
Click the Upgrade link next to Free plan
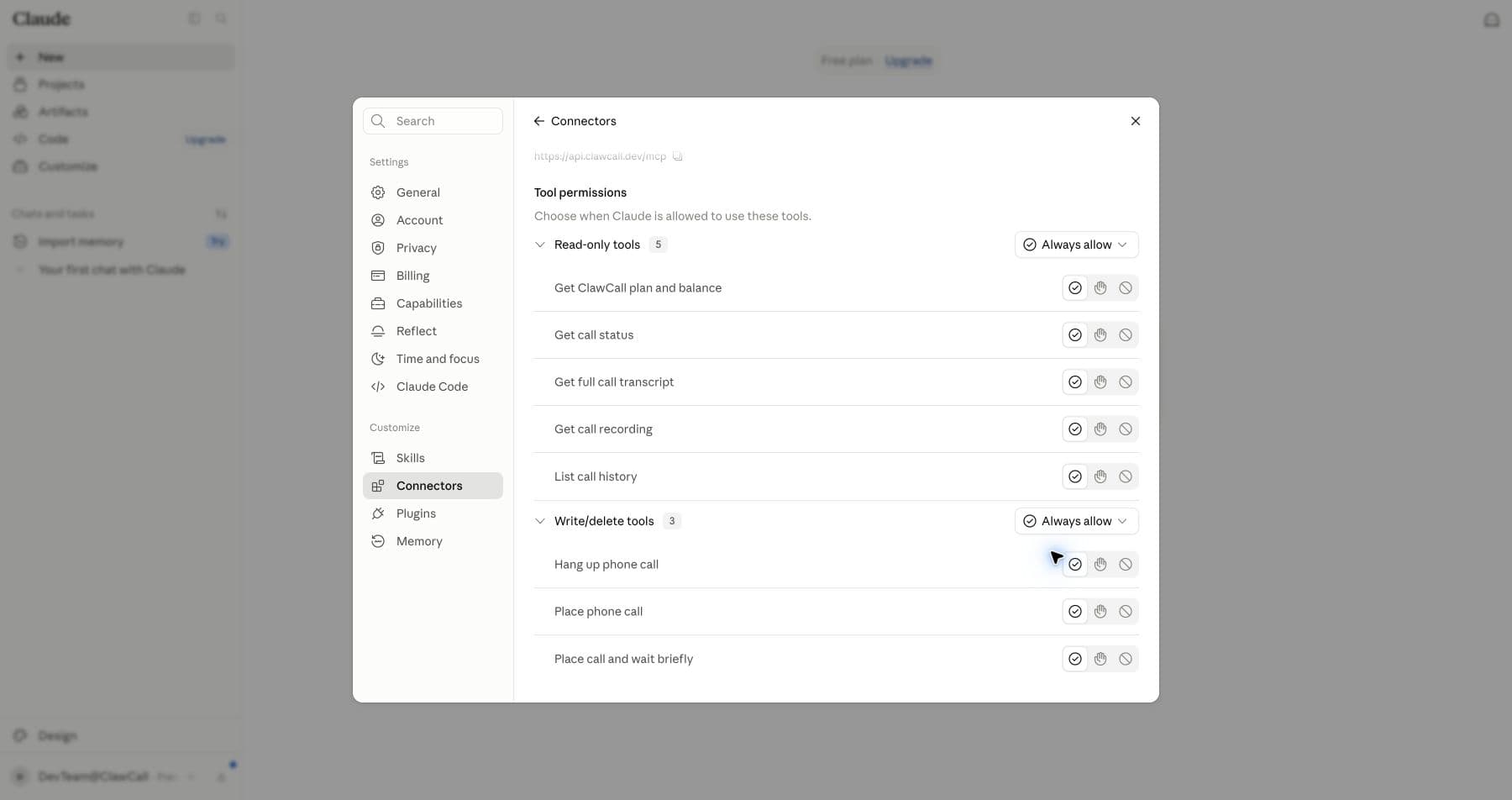click(908, 61)
